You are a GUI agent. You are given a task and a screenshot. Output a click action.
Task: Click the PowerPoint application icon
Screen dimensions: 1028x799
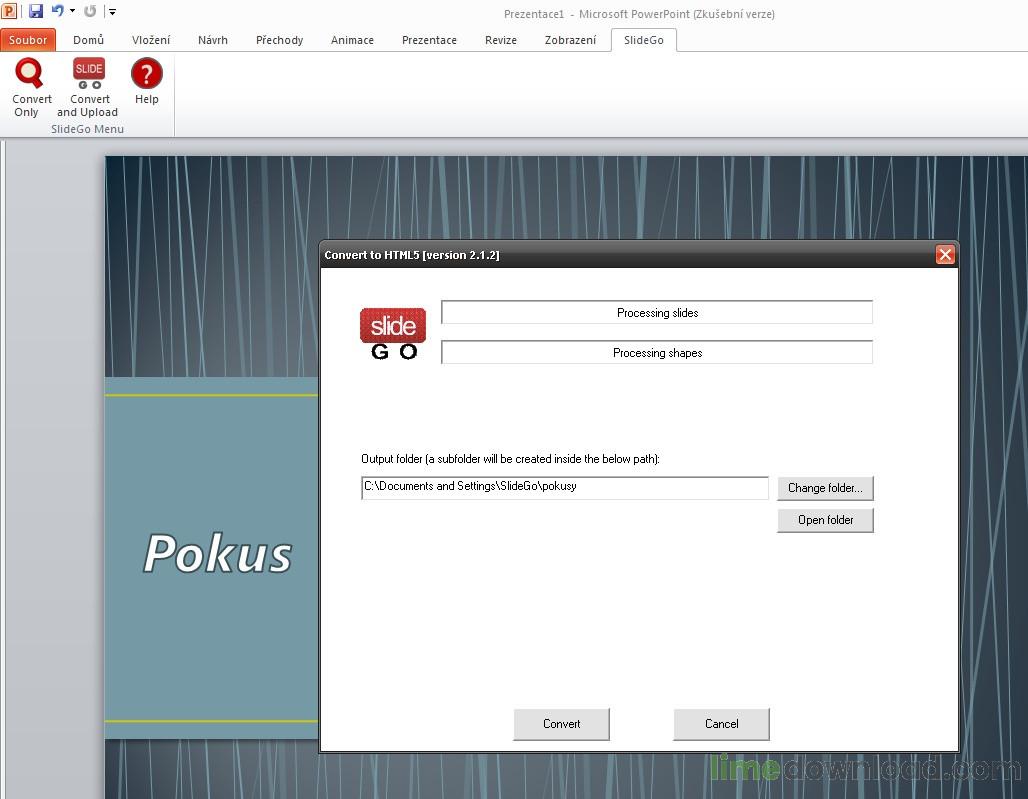click(9, 11)
